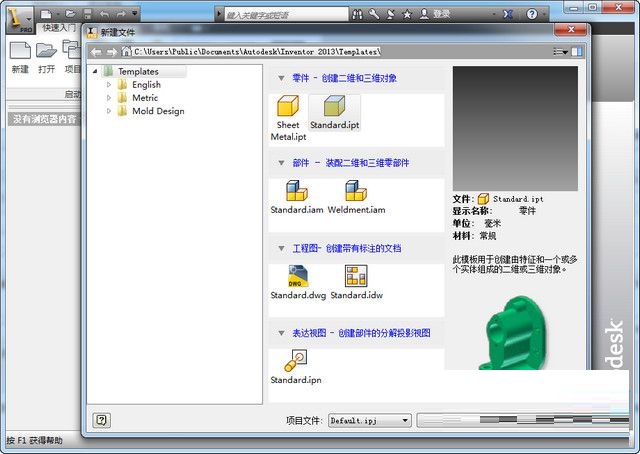Click the 零件 - 创建二维和三维对象 heading
The width and height of the screenshot is (640, 454).
[x=344, y=78]
